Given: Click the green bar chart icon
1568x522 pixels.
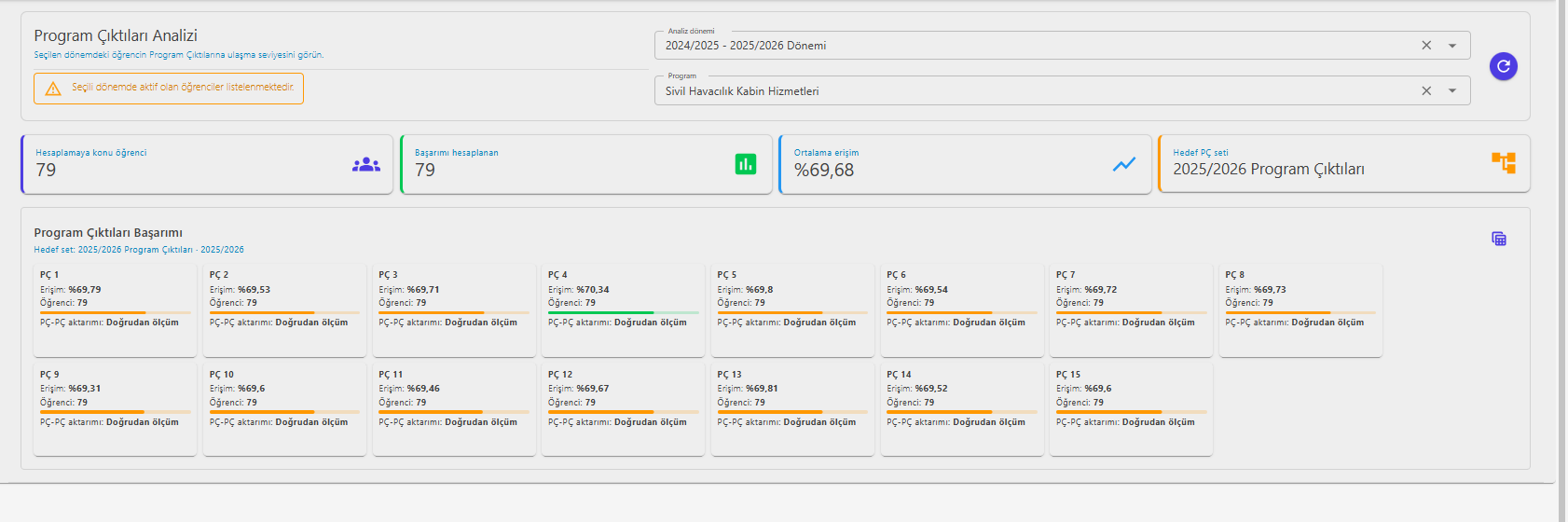Looking at the screenshot, I should point(746,164).
